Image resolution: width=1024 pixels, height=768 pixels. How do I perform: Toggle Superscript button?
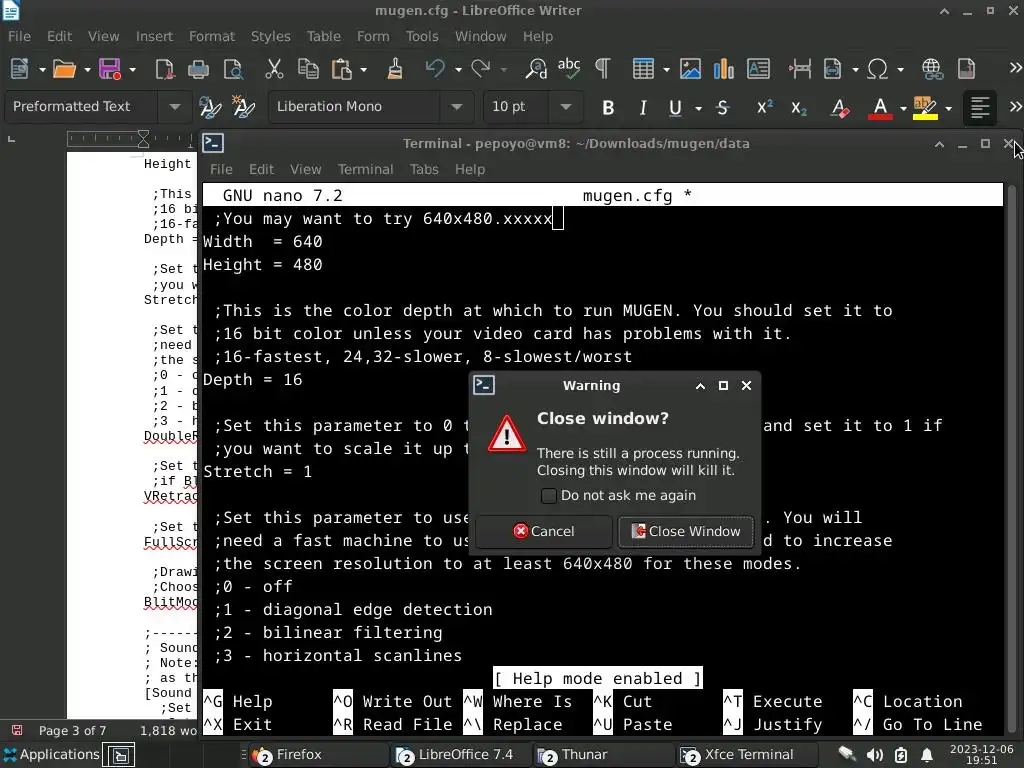point(765,107)
